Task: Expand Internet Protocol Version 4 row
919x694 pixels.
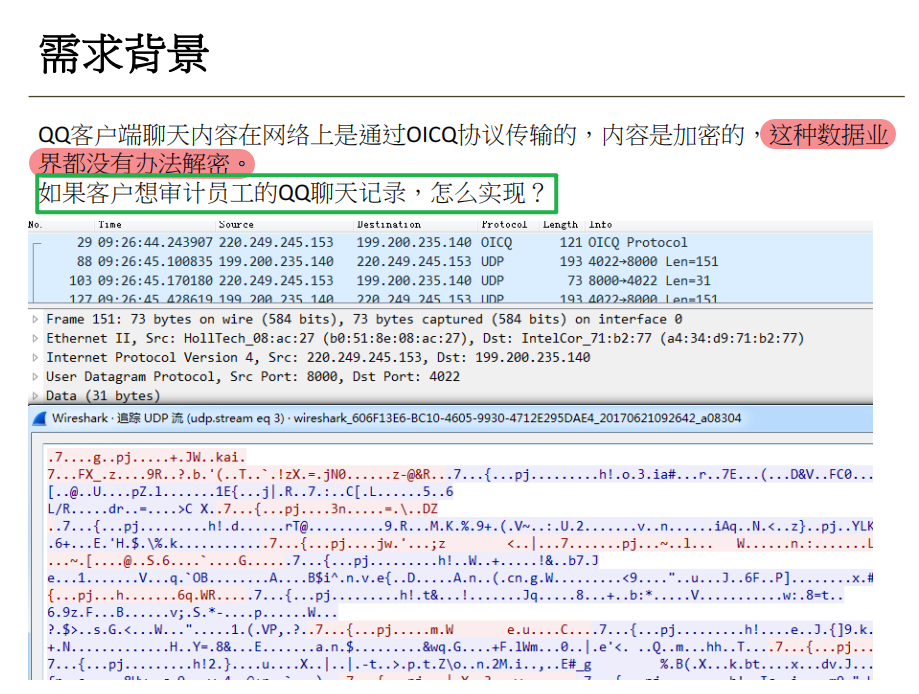Action: [x=35, y=358]
